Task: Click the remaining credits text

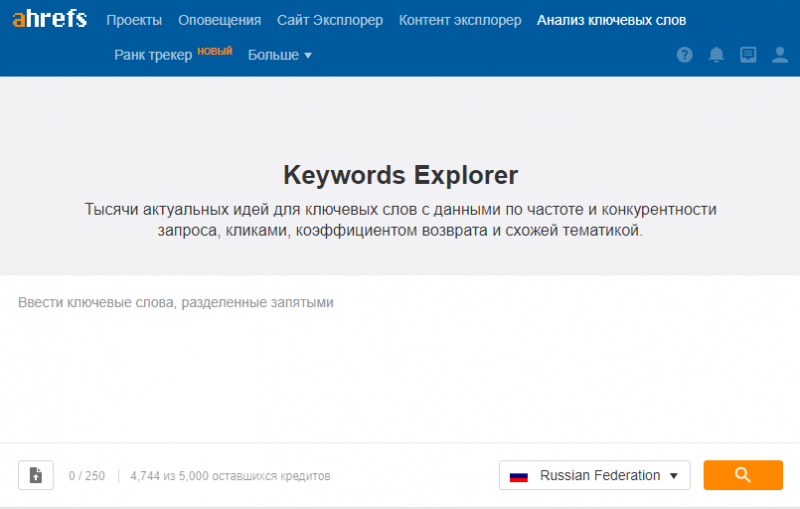Action: [x=230, y=476]
